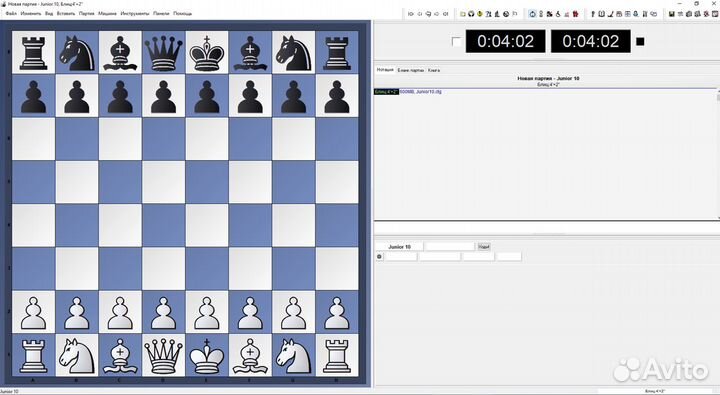Select the black rook on h8
Image resolution: width=720 pixels, height=395 pixels.
[337, 52]
